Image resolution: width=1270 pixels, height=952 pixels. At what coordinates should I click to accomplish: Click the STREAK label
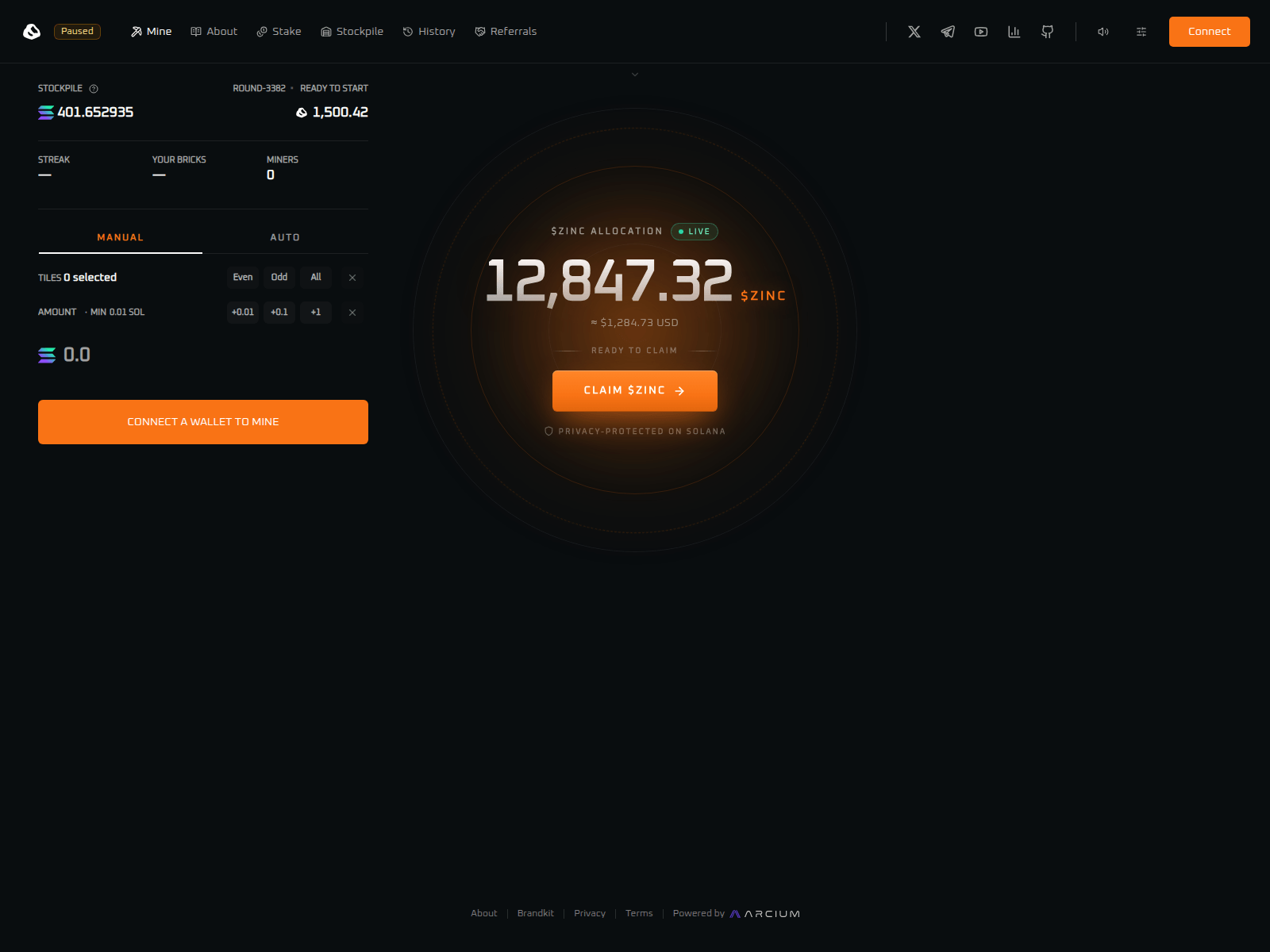click(54, 160)
